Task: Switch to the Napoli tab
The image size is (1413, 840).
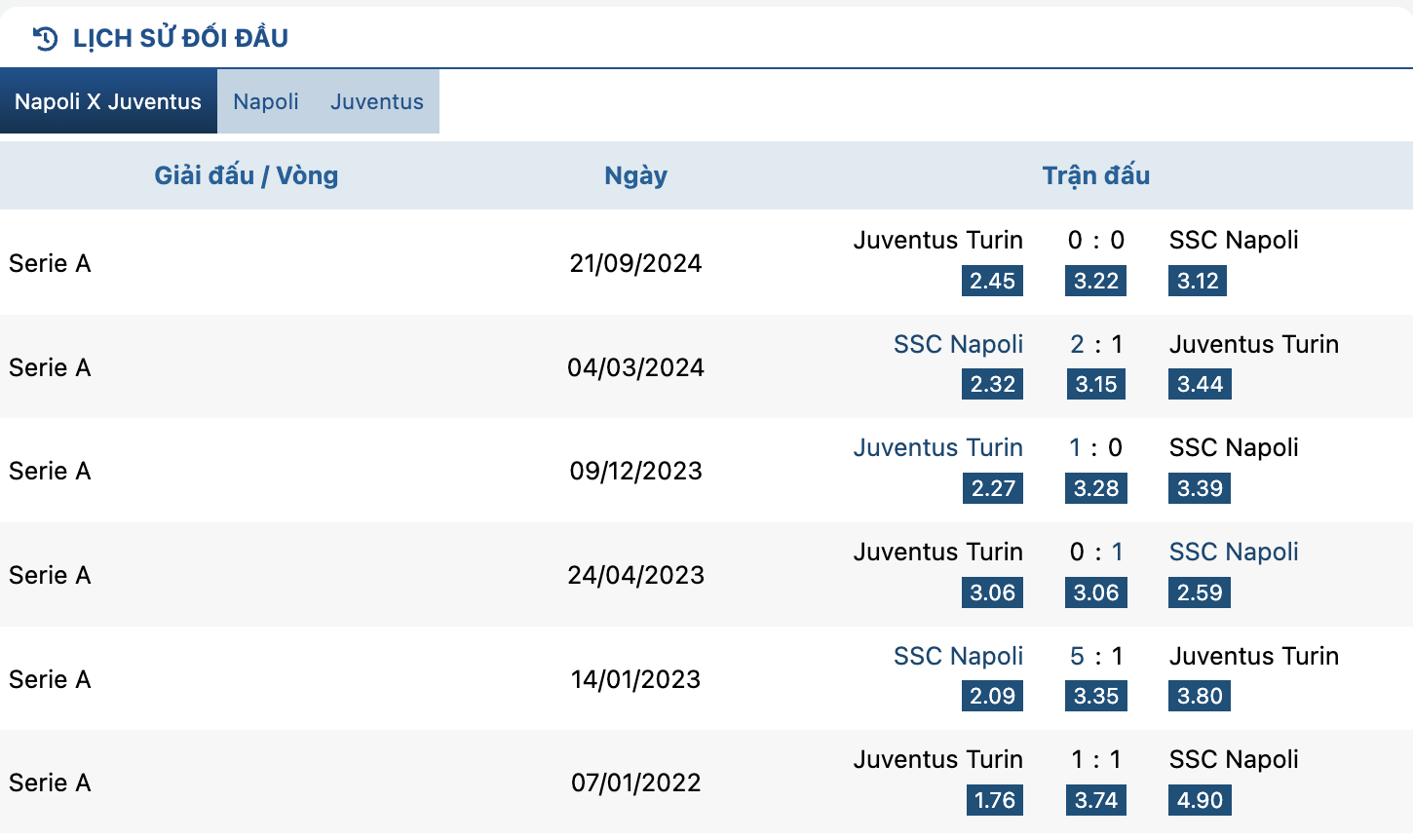Action: [266, 101]
